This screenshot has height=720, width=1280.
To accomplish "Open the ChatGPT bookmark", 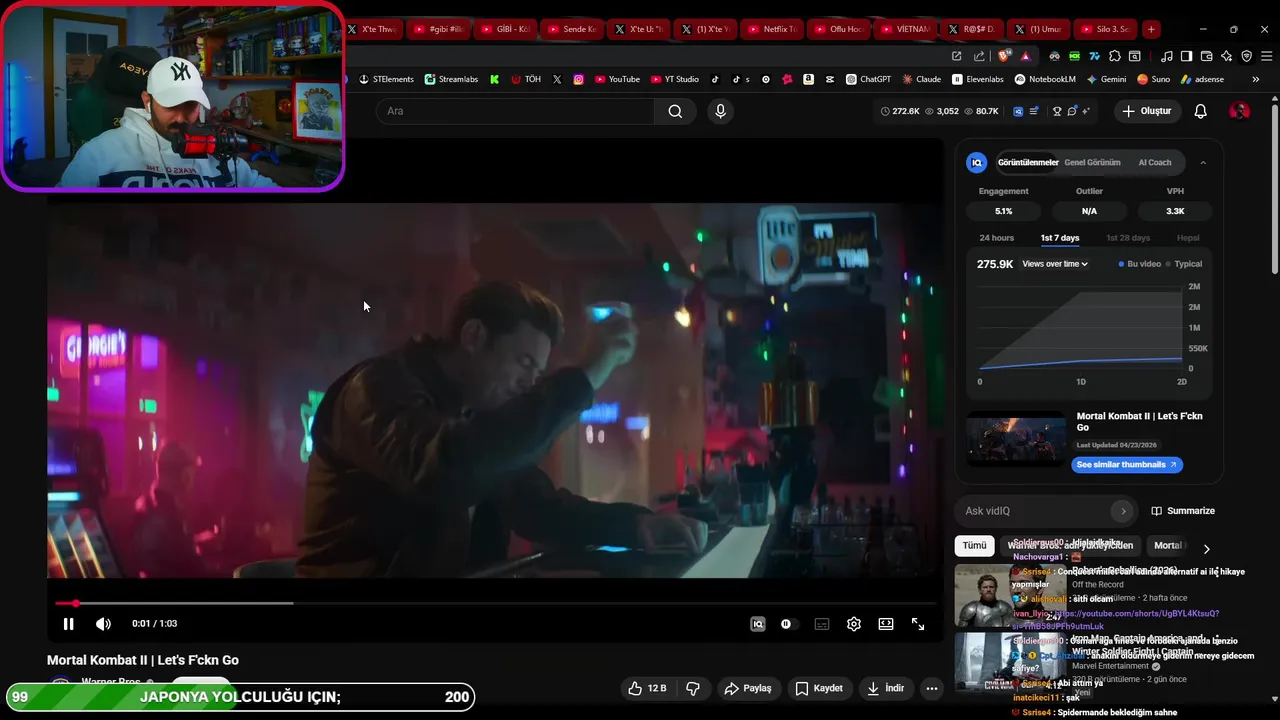I will pos(868,79).
